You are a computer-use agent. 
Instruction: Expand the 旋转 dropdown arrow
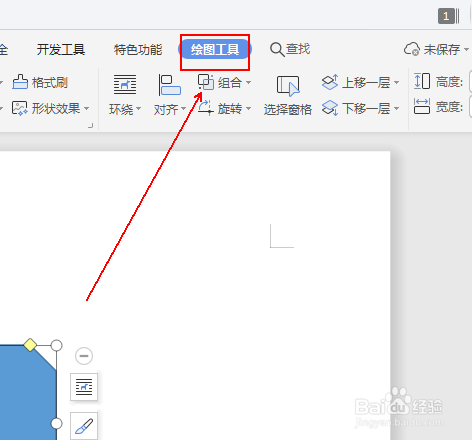(x=248, y=109)
